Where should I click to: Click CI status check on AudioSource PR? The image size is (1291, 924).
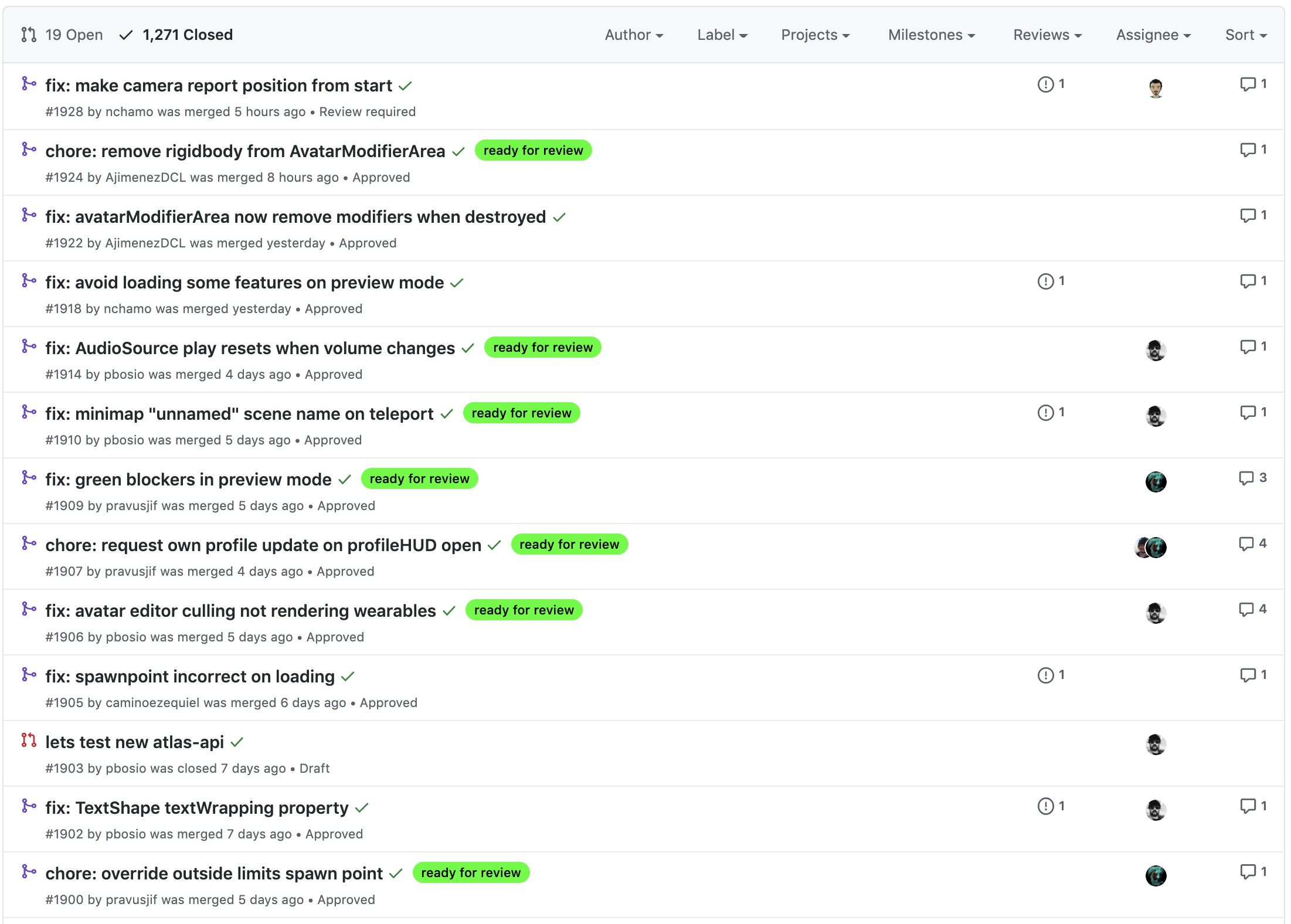point(467,348)
